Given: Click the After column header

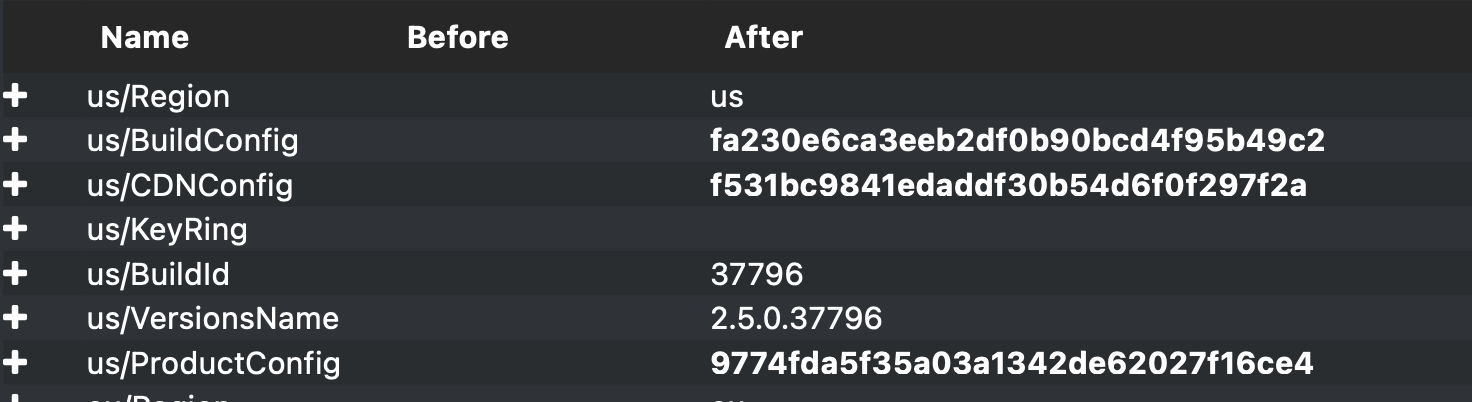Looking at the screenshot, I should [764, 38].
